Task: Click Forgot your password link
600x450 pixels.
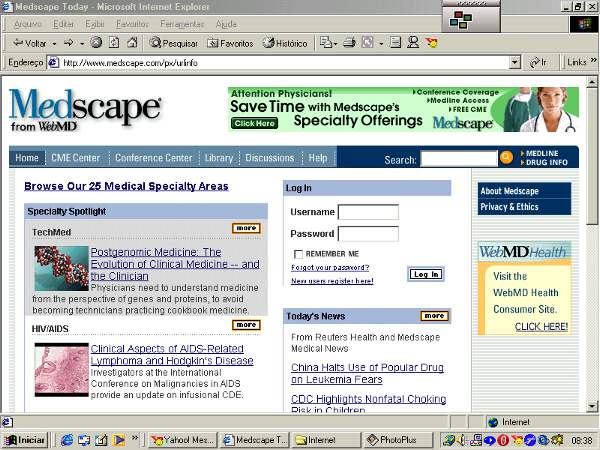Action: pyautogui.click(x=330, y=267)
